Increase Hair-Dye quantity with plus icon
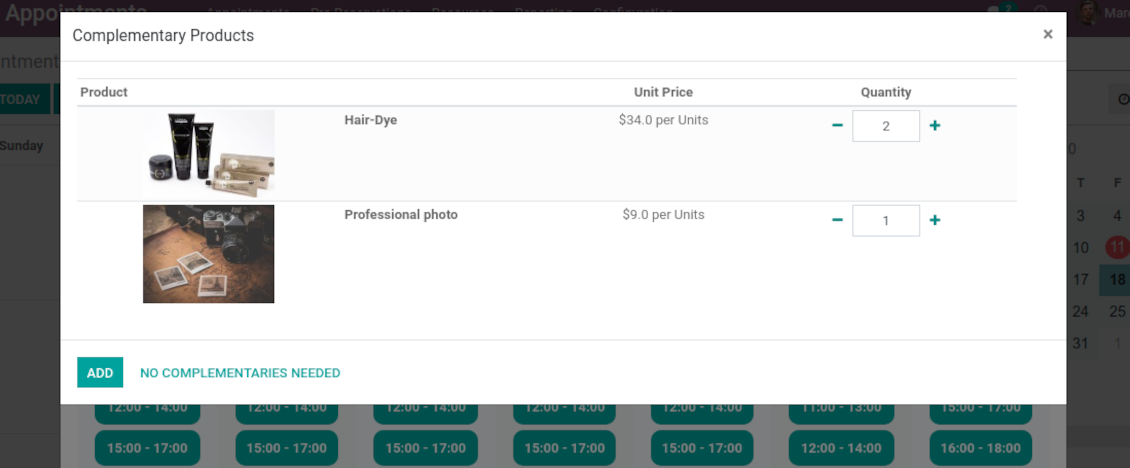Screen dimensions: 1130x468 (x=935, y=125)
